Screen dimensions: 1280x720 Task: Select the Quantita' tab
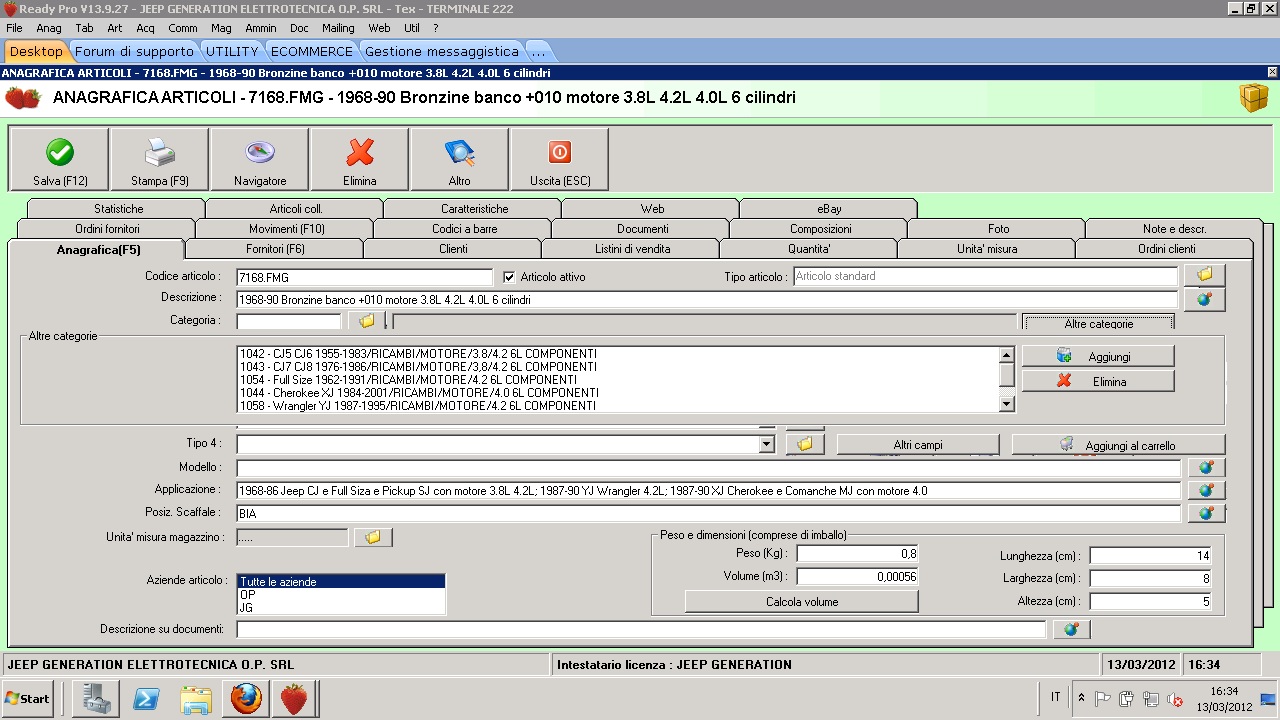click(809, 249)
